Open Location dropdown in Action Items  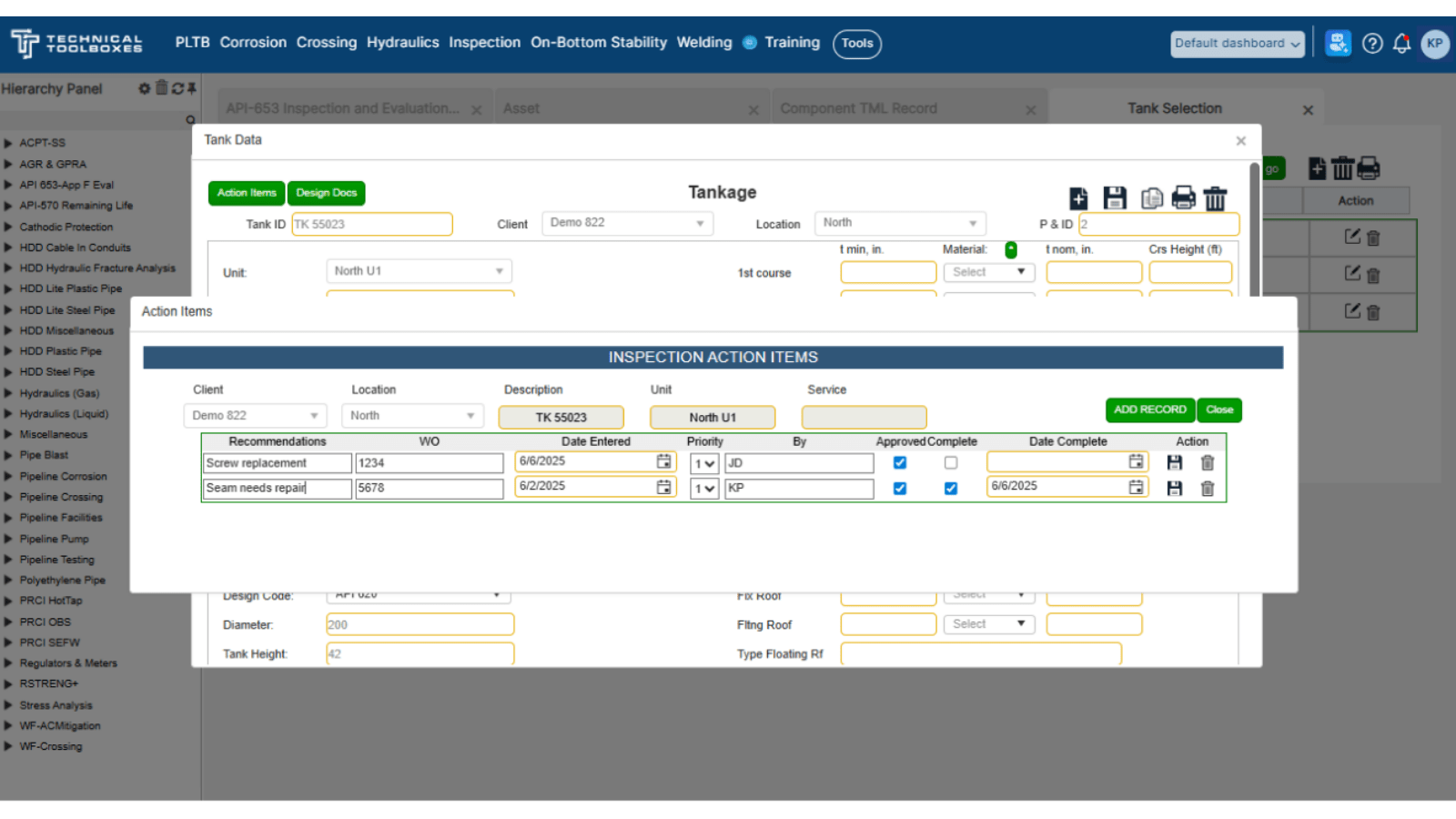coord(413,416)
